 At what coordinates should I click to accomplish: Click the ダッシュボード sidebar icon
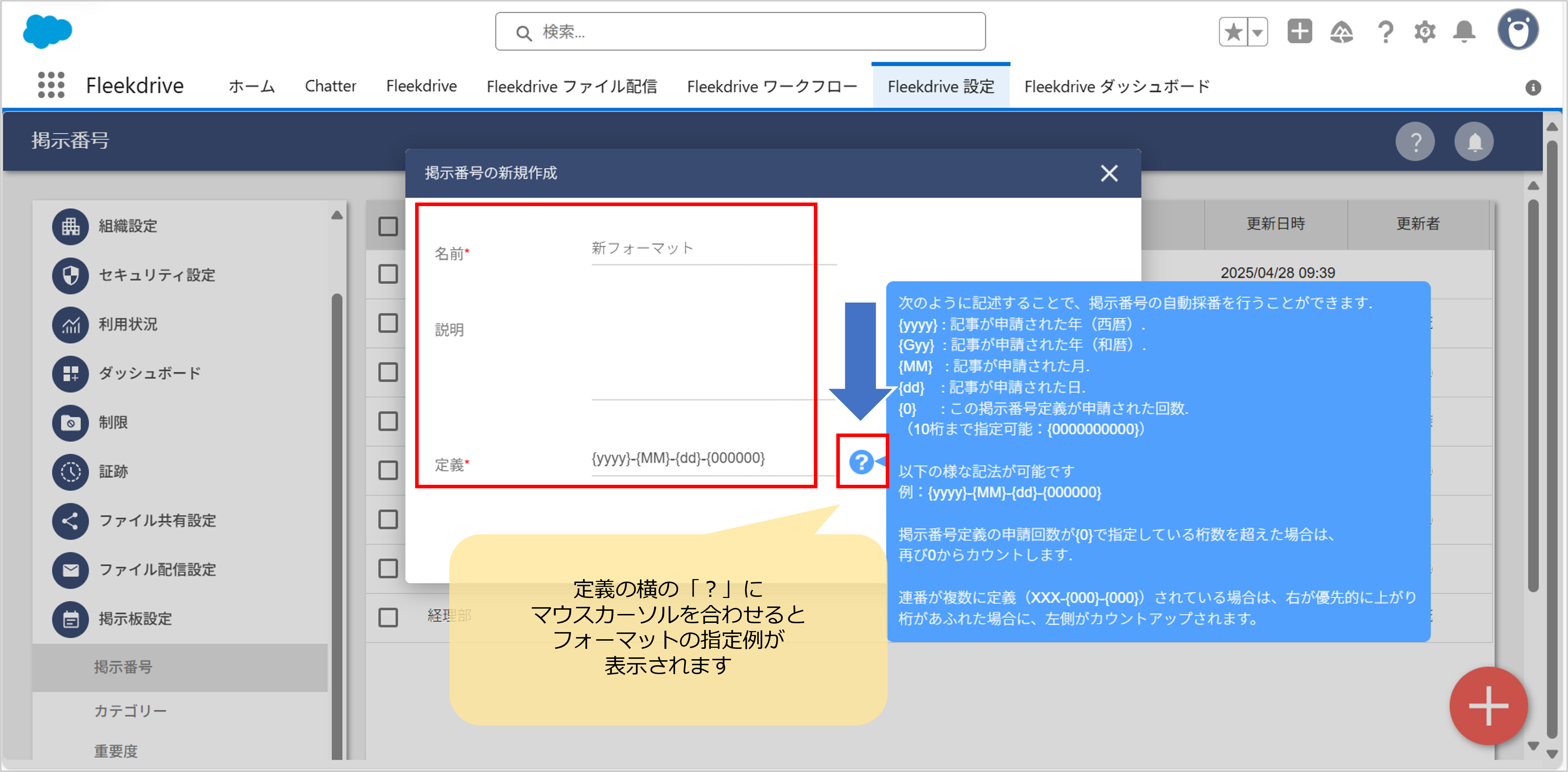[x=70, y=373]
